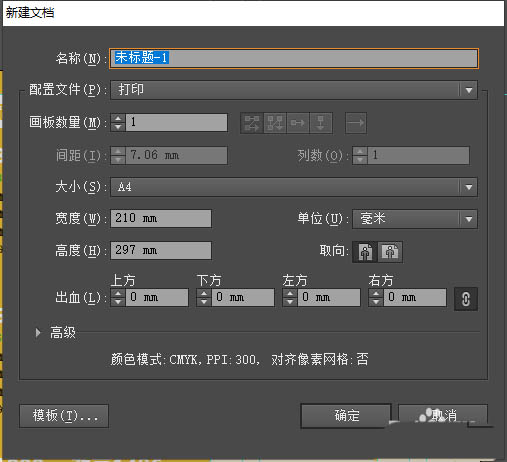Image resolution: width=507 pixels, height=462 pixels.
Task: Toggle right-to-left layout arrow icon
Action: click(x=356, y=123)
